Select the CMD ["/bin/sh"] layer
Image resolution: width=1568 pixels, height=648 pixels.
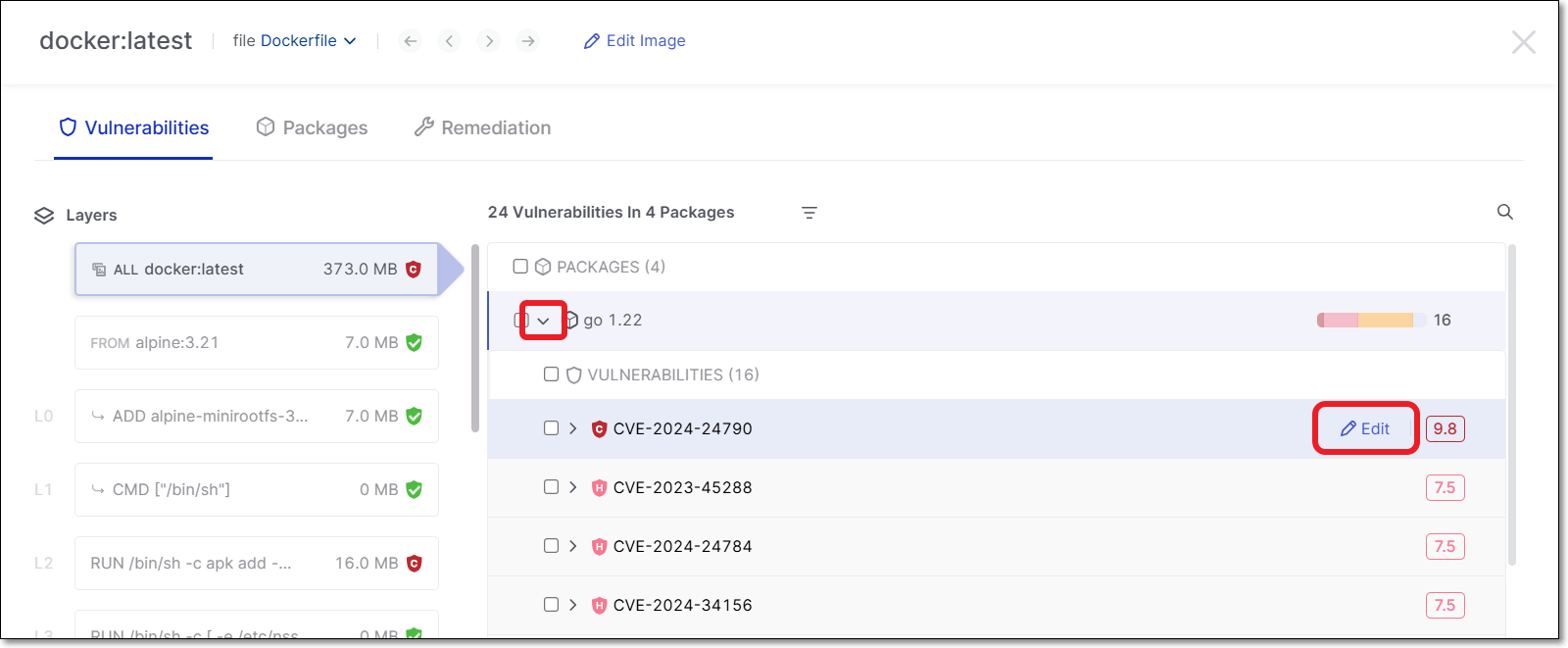(x=257, y=490)
